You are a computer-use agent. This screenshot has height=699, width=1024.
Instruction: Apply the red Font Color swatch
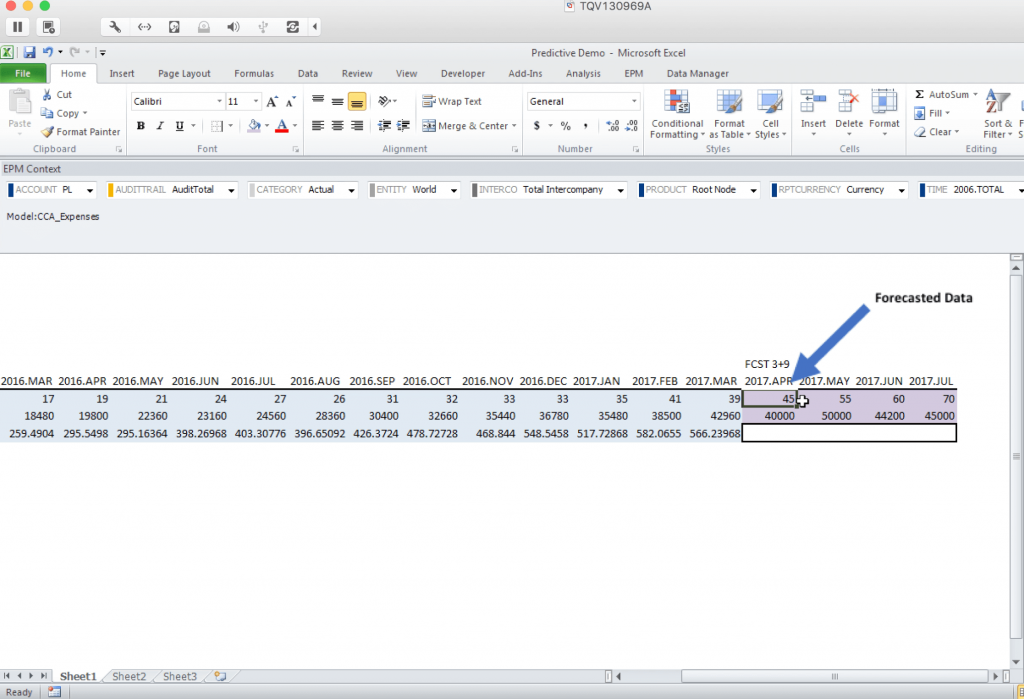[x=281, y=126]
